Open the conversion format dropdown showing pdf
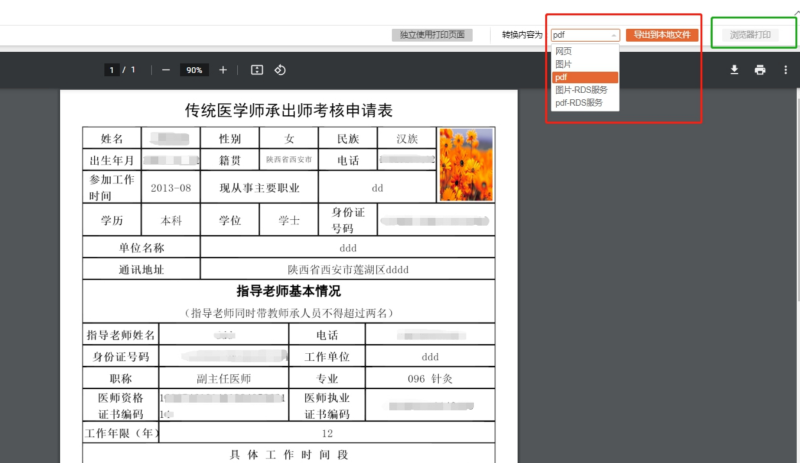 point(585,34)
